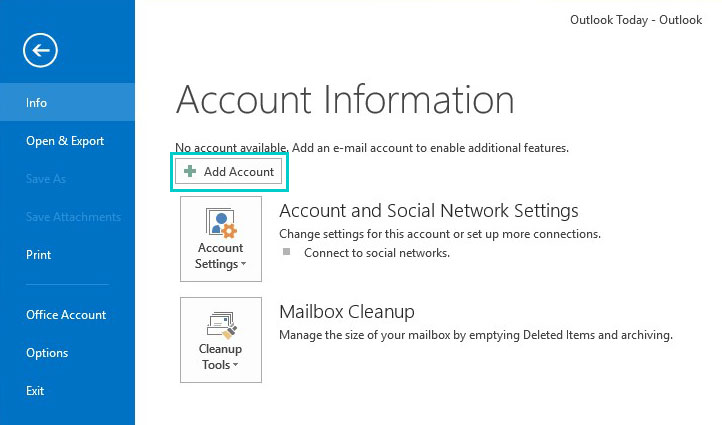Click 'Manage the size of your mailbox' description
Viewport: 722px width, 425px height.
point(476,335)
